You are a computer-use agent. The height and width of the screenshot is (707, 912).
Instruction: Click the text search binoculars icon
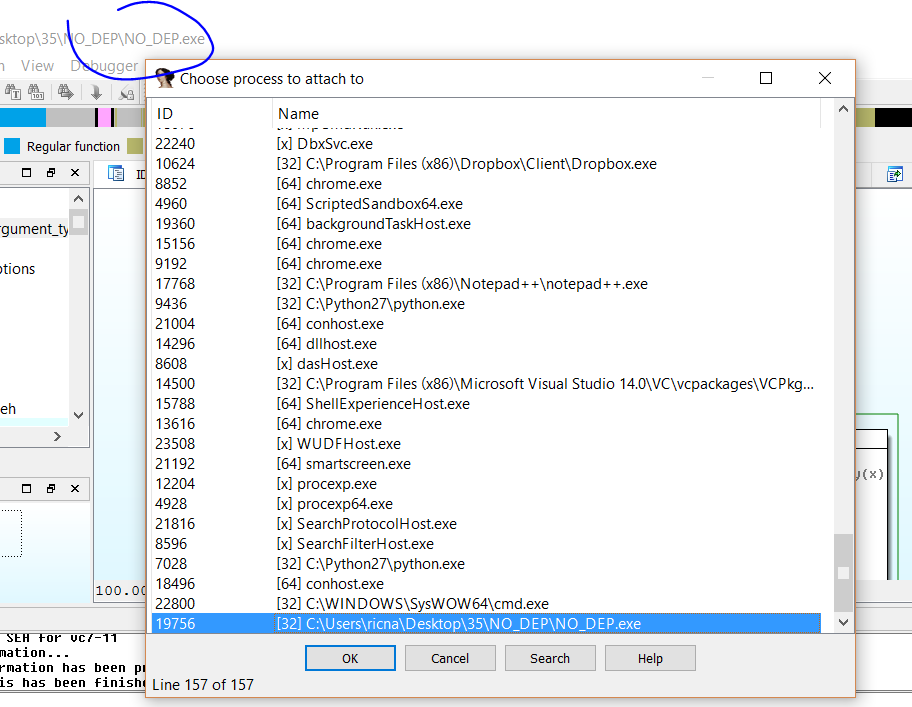coord(13,92)
